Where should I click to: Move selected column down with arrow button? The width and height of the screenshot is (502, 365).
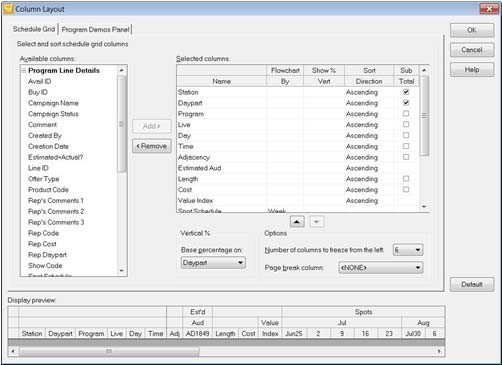(x=317, y=222)
